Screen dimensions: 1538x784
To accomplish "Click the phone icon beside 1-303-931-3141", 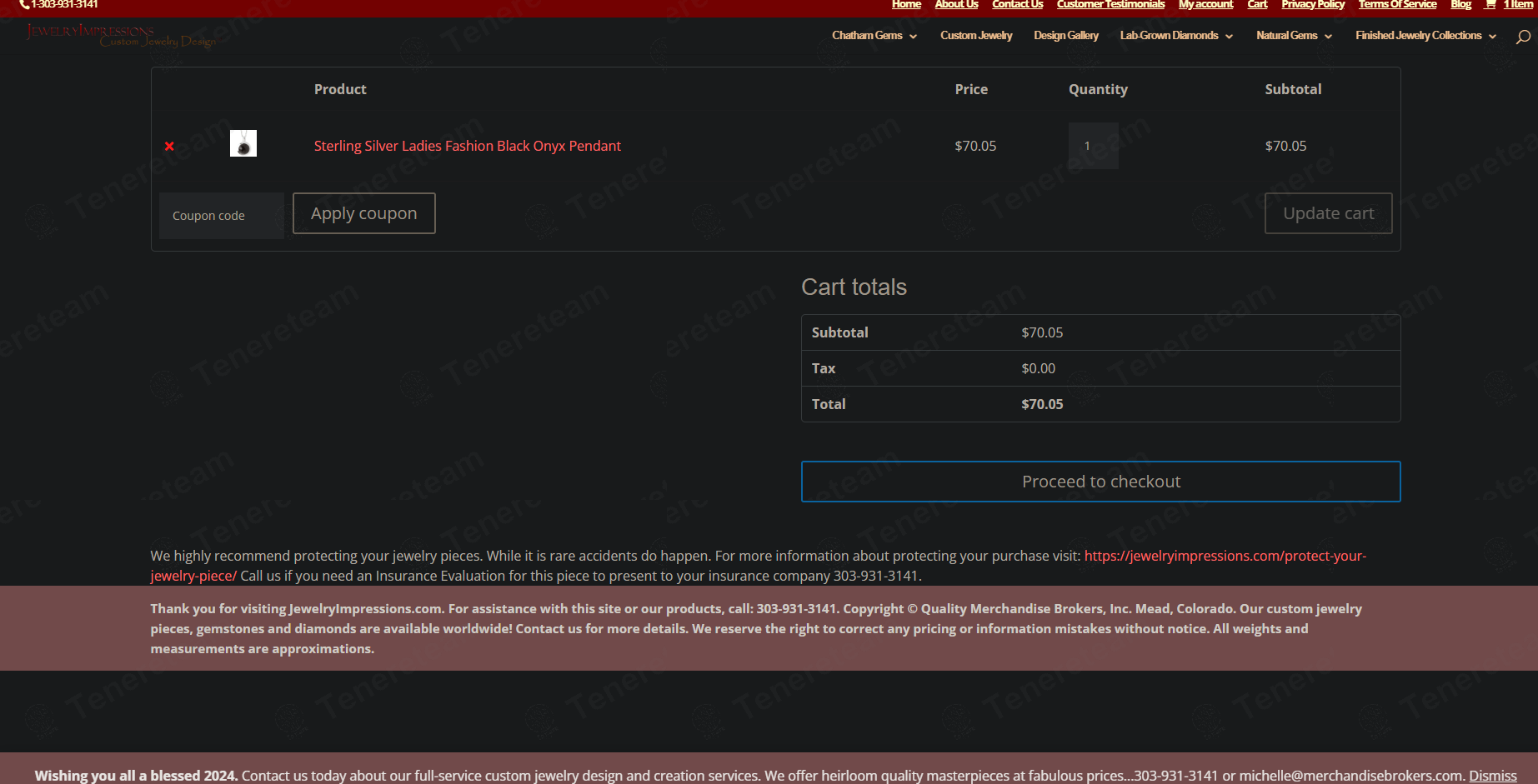I will [24, 4].
